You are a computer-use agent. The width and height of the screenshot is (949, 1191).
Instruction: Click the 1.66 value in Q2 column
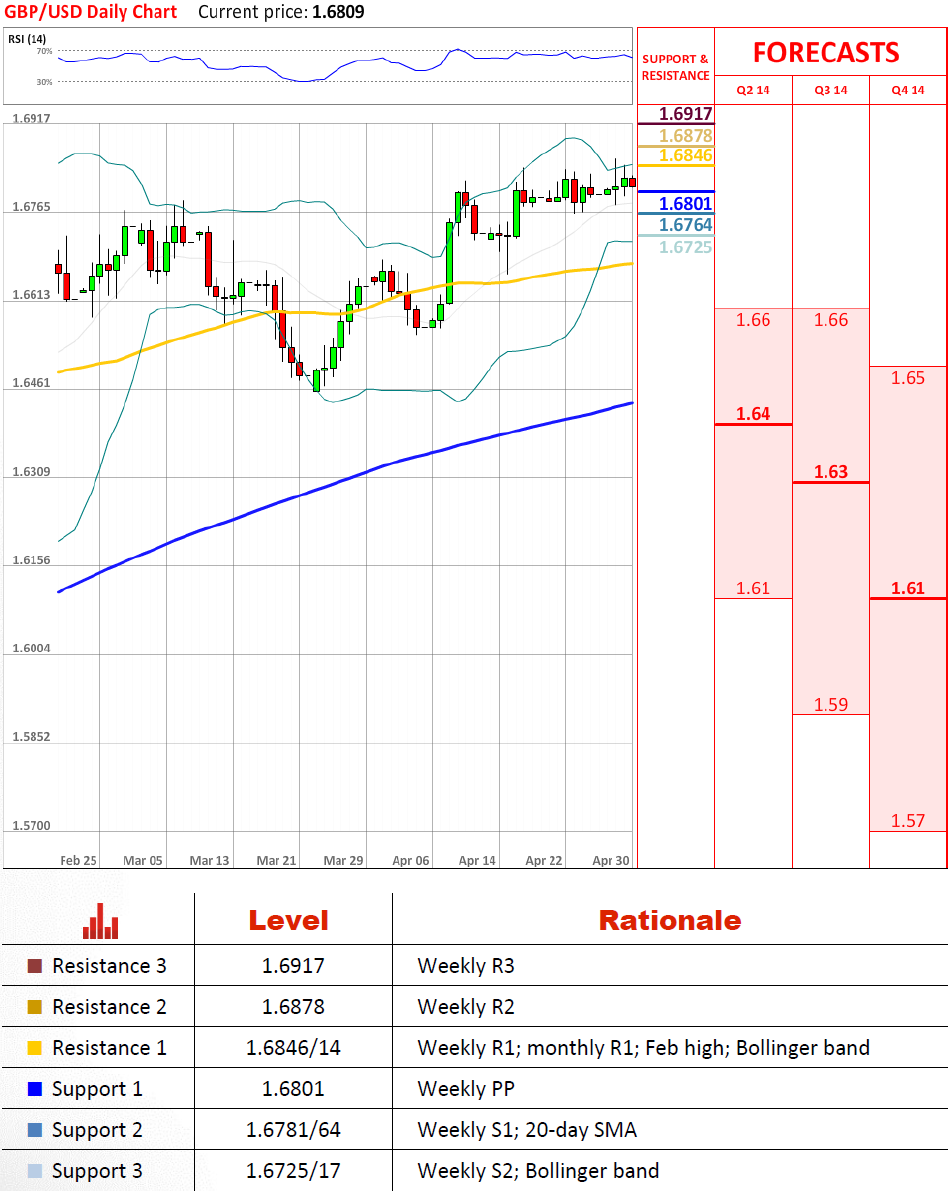(753, 320)
